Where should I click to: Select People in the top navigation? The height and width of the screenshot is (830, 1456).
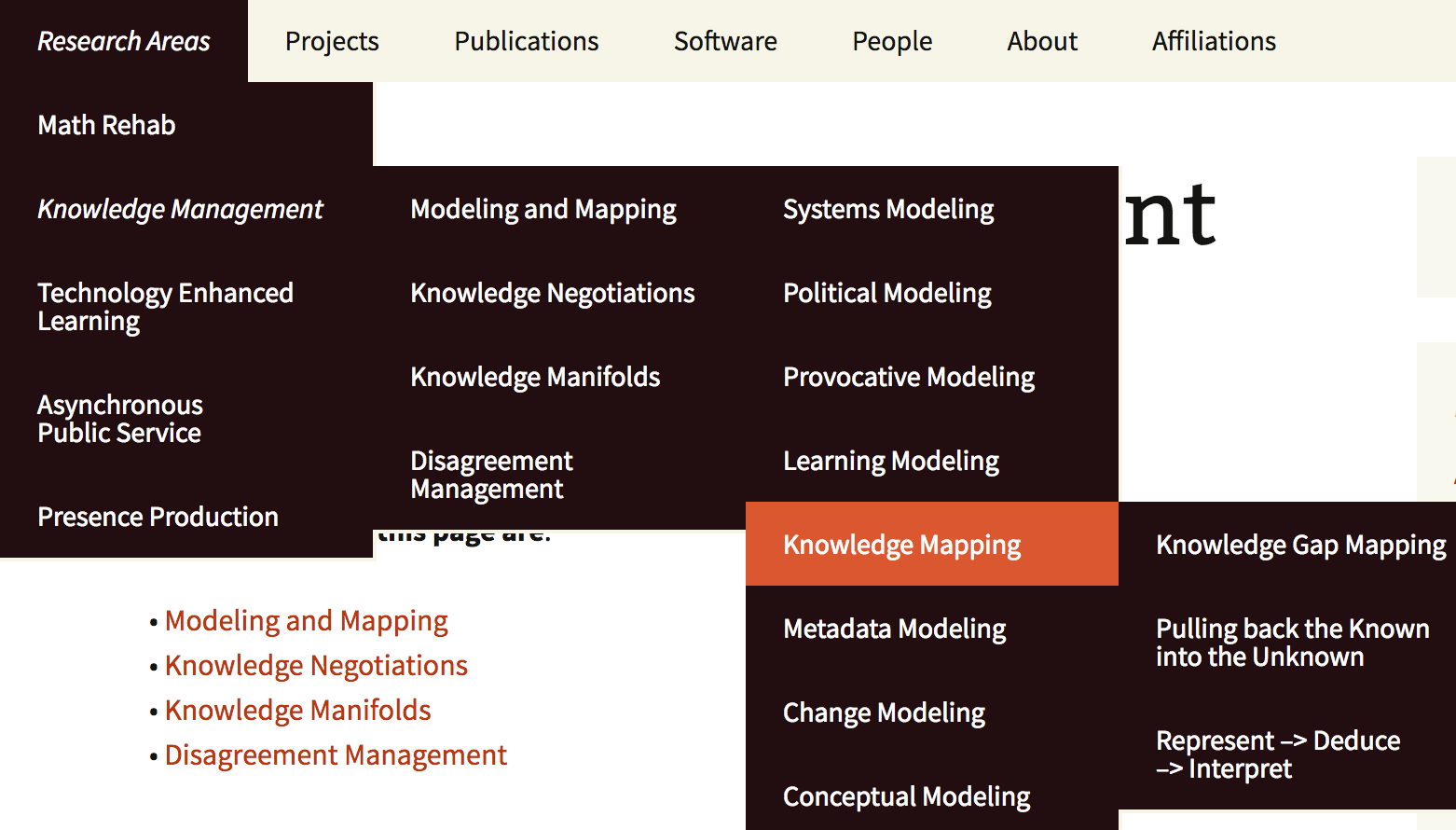point(891,41)
